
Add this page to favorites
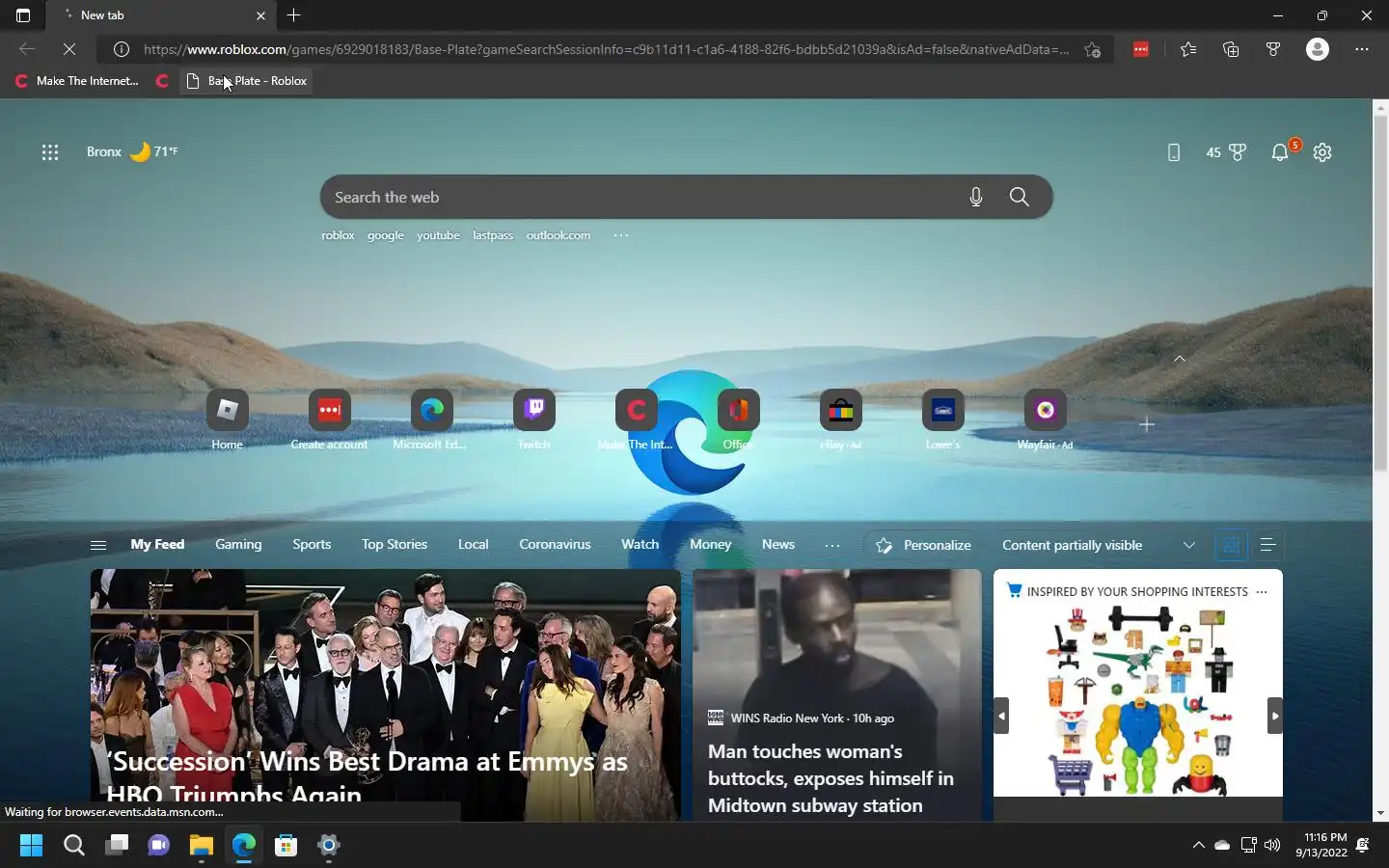(1092, 49)
